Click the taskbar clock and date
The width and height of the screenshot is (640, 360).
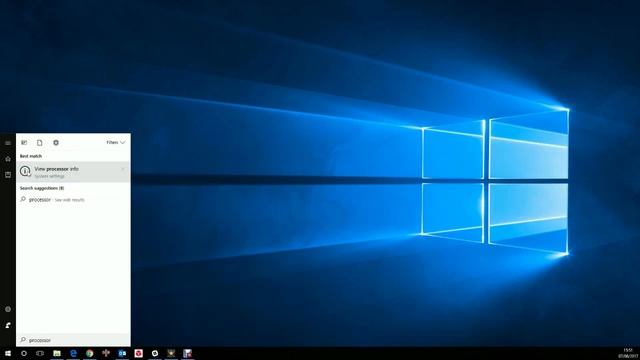point(628,353)
